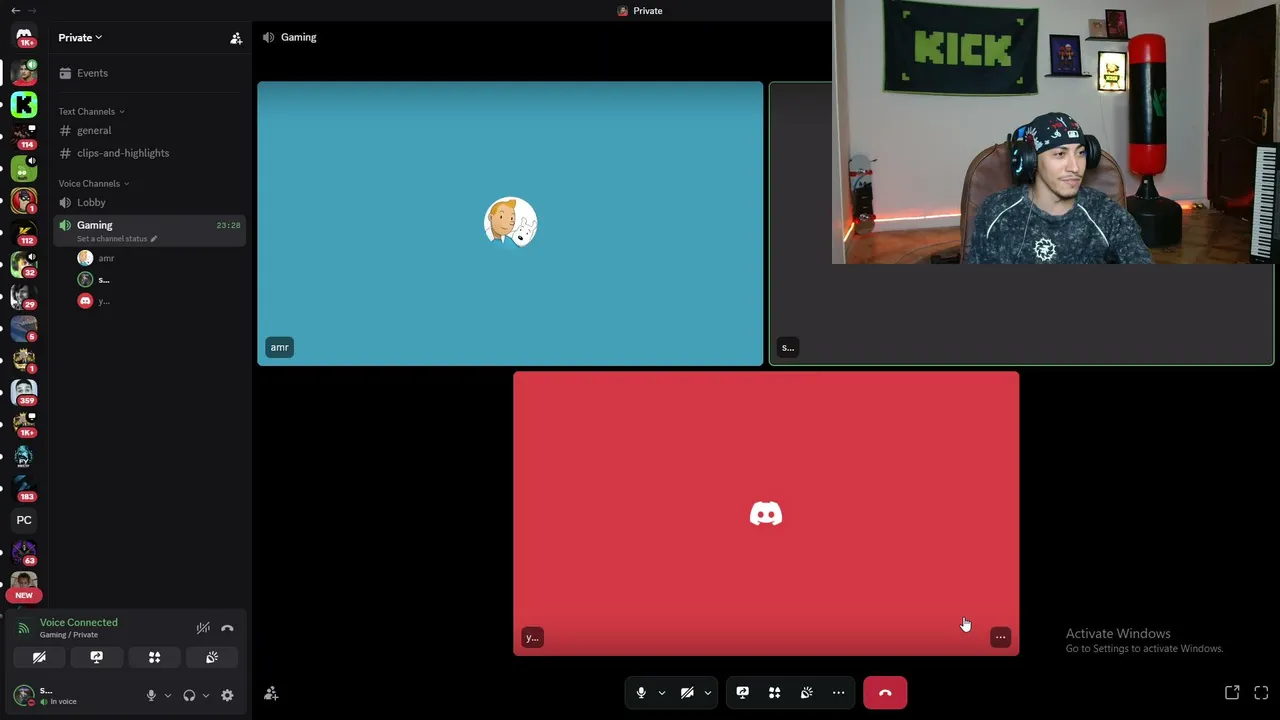Viewport: 1280px width, 720px height.
Task: Open the soundboard from the voice panel
Action: click(x=212, y=657)
